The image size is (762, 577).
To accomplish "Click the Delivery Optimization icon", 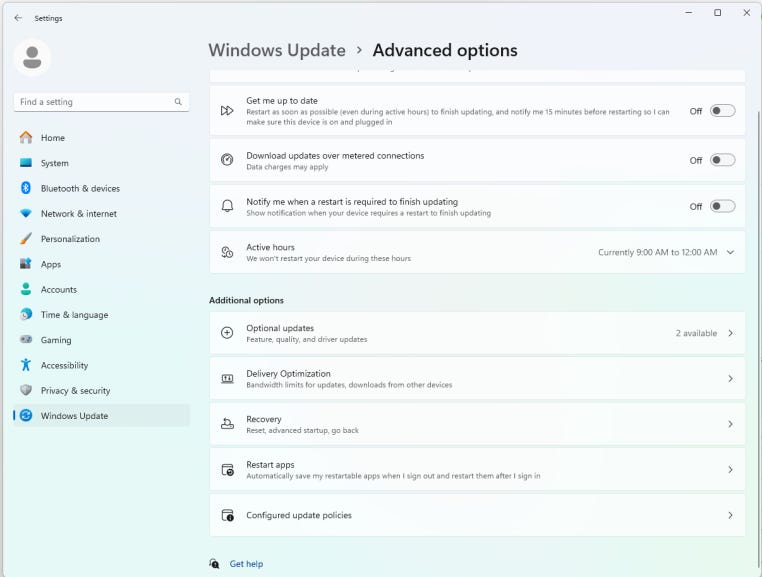I will click(x=227, y=379).
